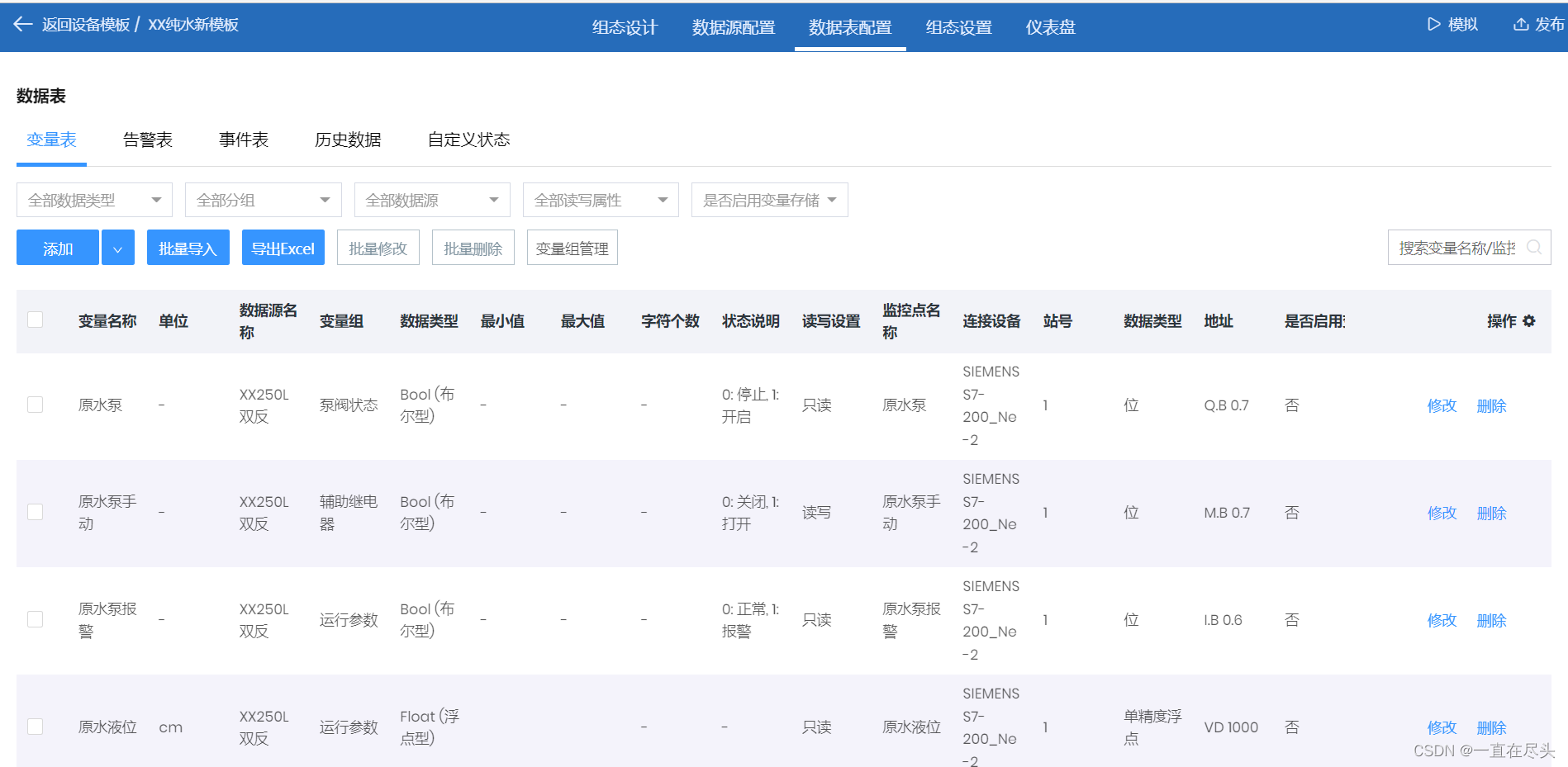Click 修改 for the 原水泵 row

(x=1442, y=405)
